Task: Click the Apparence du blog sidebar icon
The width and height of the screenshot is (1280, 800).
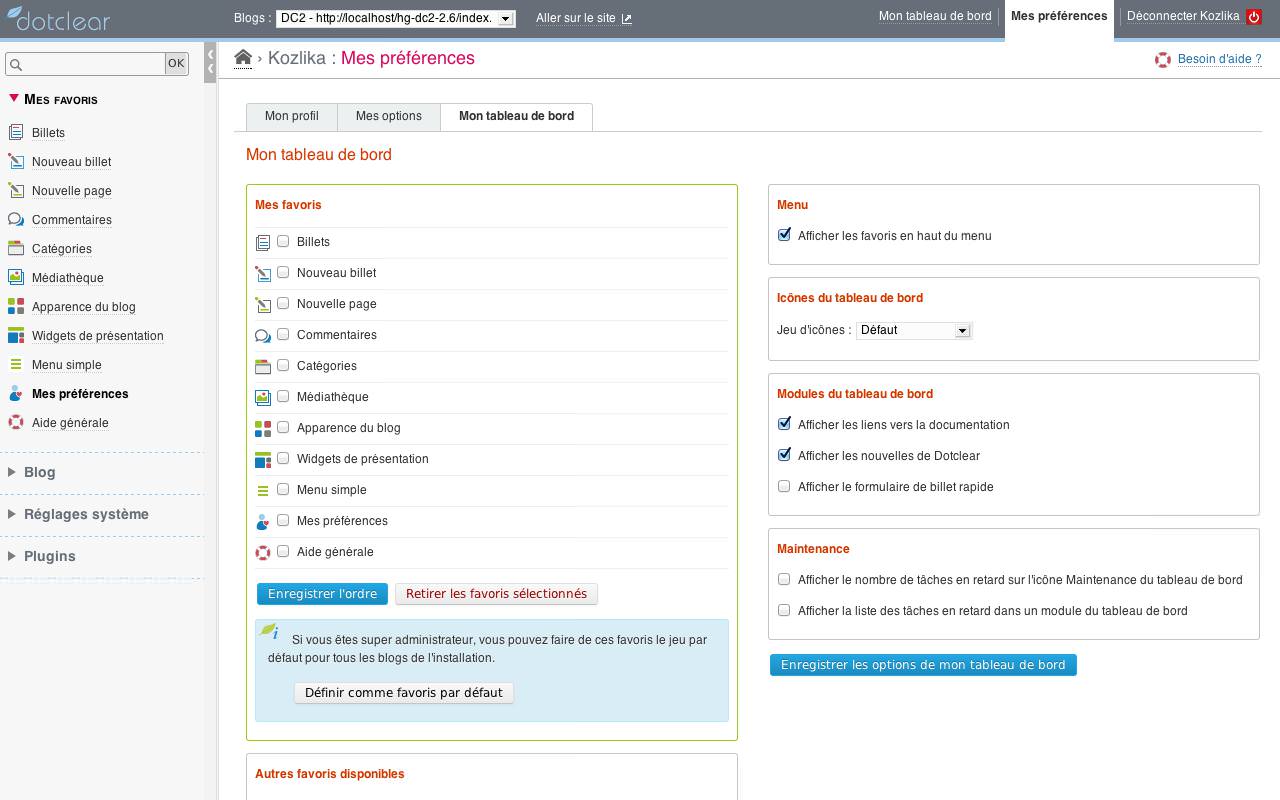Action: pyautogui.click(x=16, y=307)
